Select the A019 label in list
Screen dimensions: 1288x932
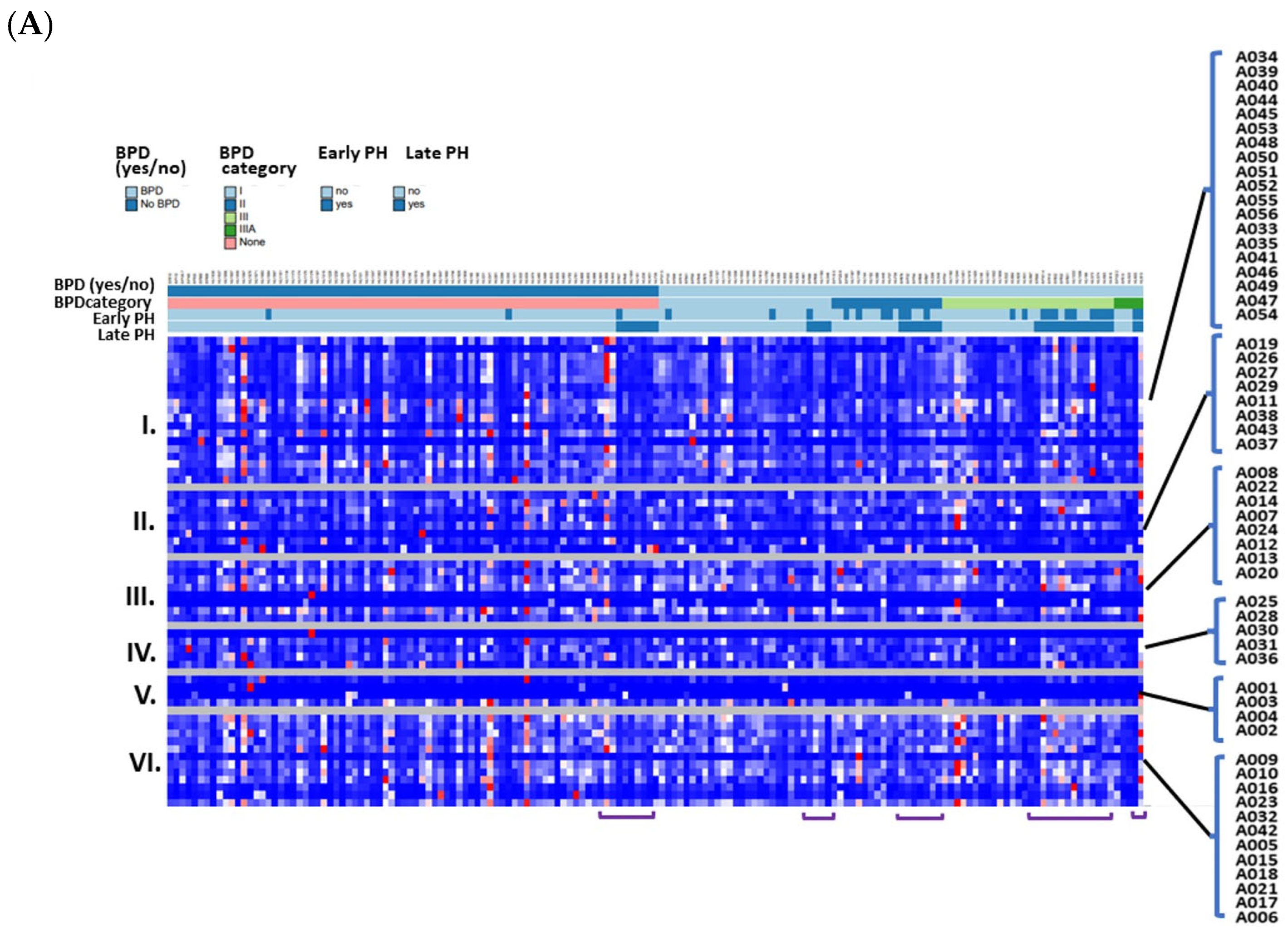click(1256, 344)
